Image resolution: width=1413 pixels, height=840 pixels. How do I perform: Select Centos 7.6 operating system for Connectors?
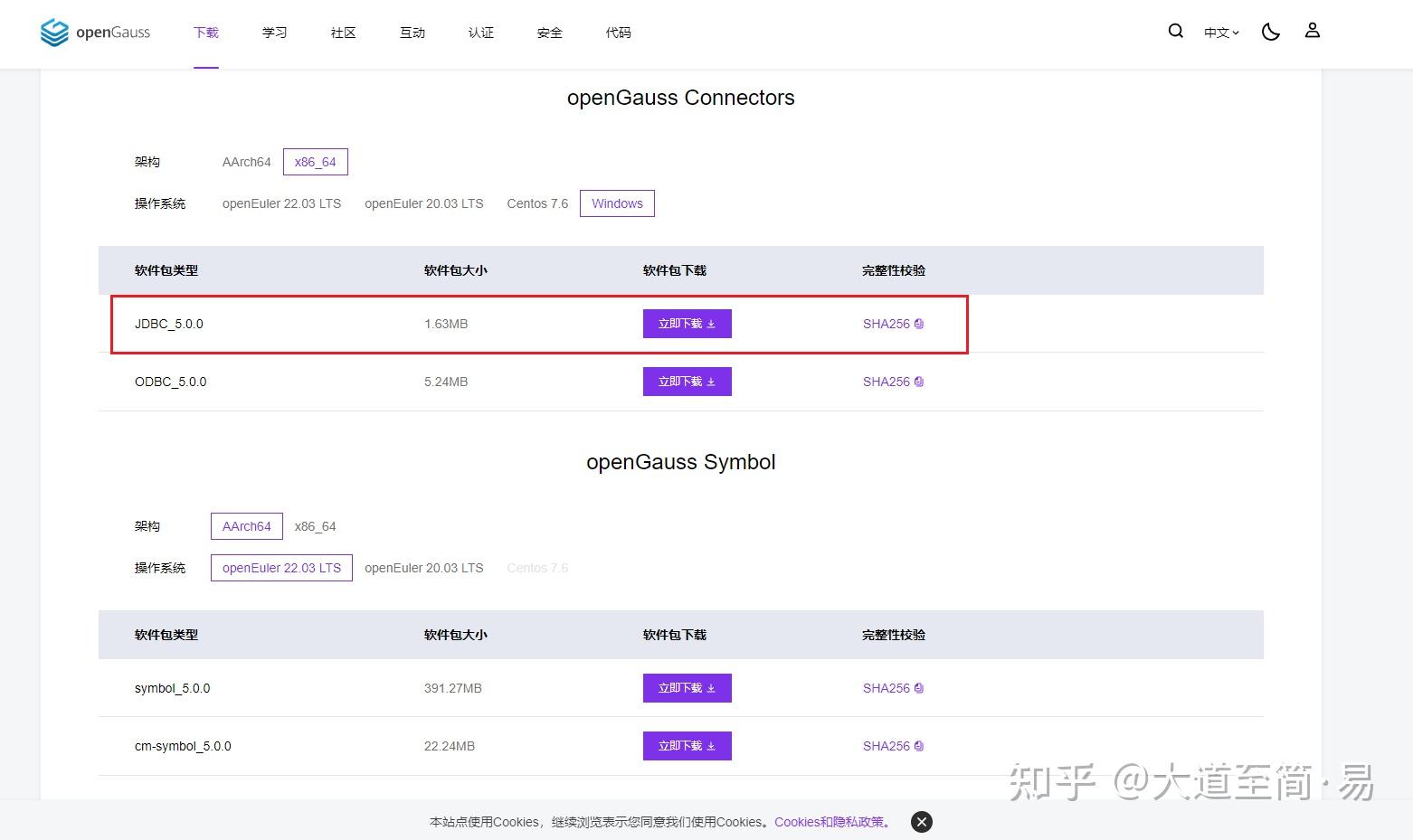pos(536,203)
